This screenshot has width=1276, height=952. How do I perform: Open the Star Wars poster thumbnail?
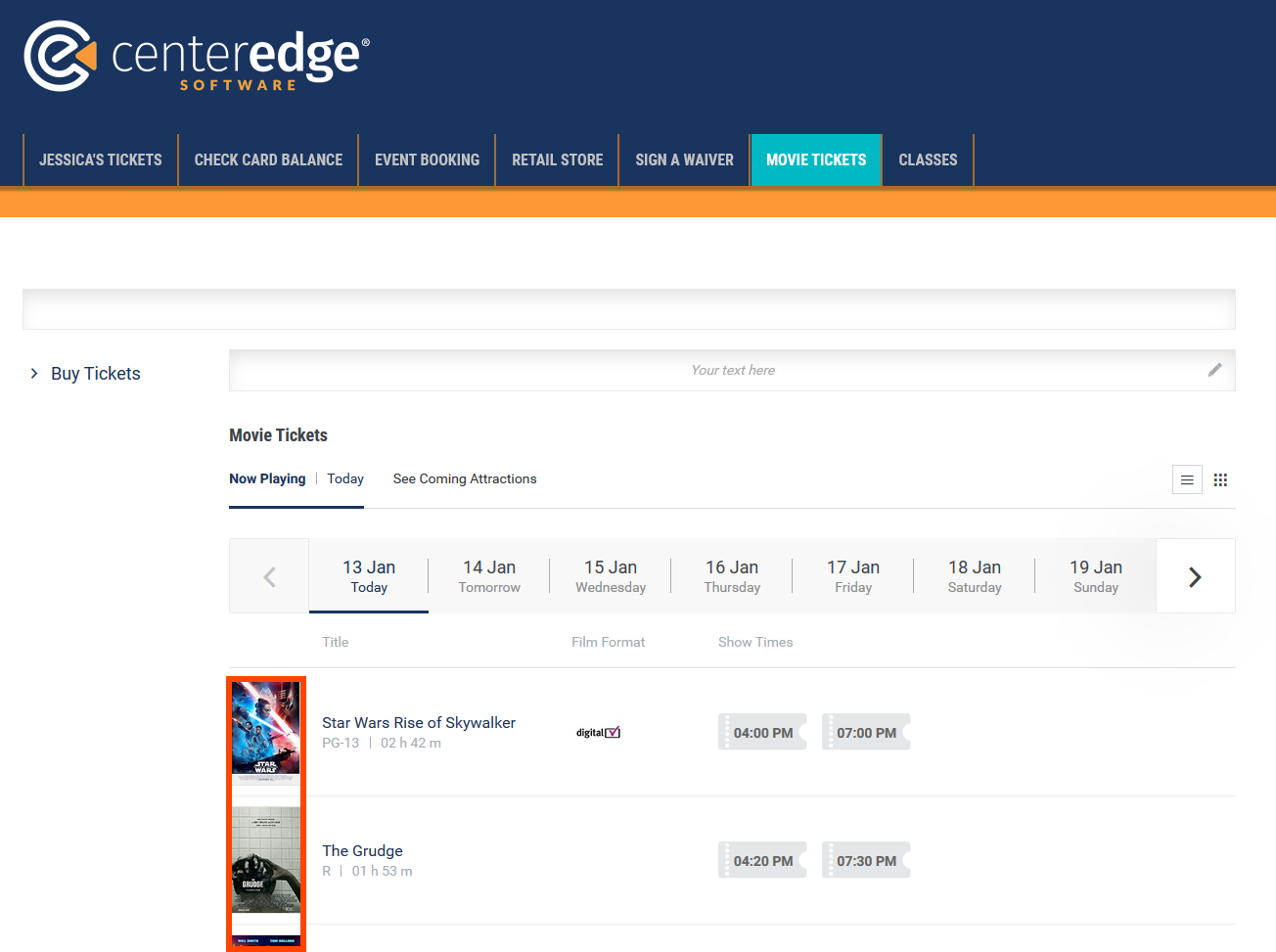[266, 732]
